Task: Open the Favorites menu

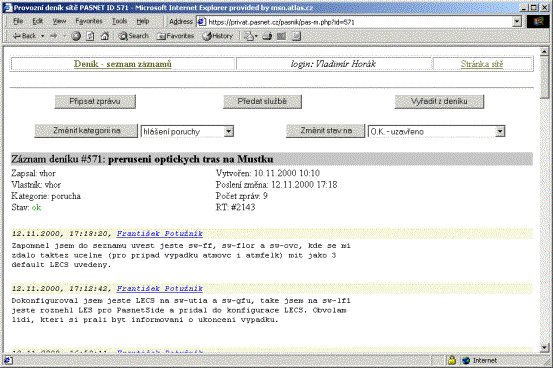Action: [89, 21]
